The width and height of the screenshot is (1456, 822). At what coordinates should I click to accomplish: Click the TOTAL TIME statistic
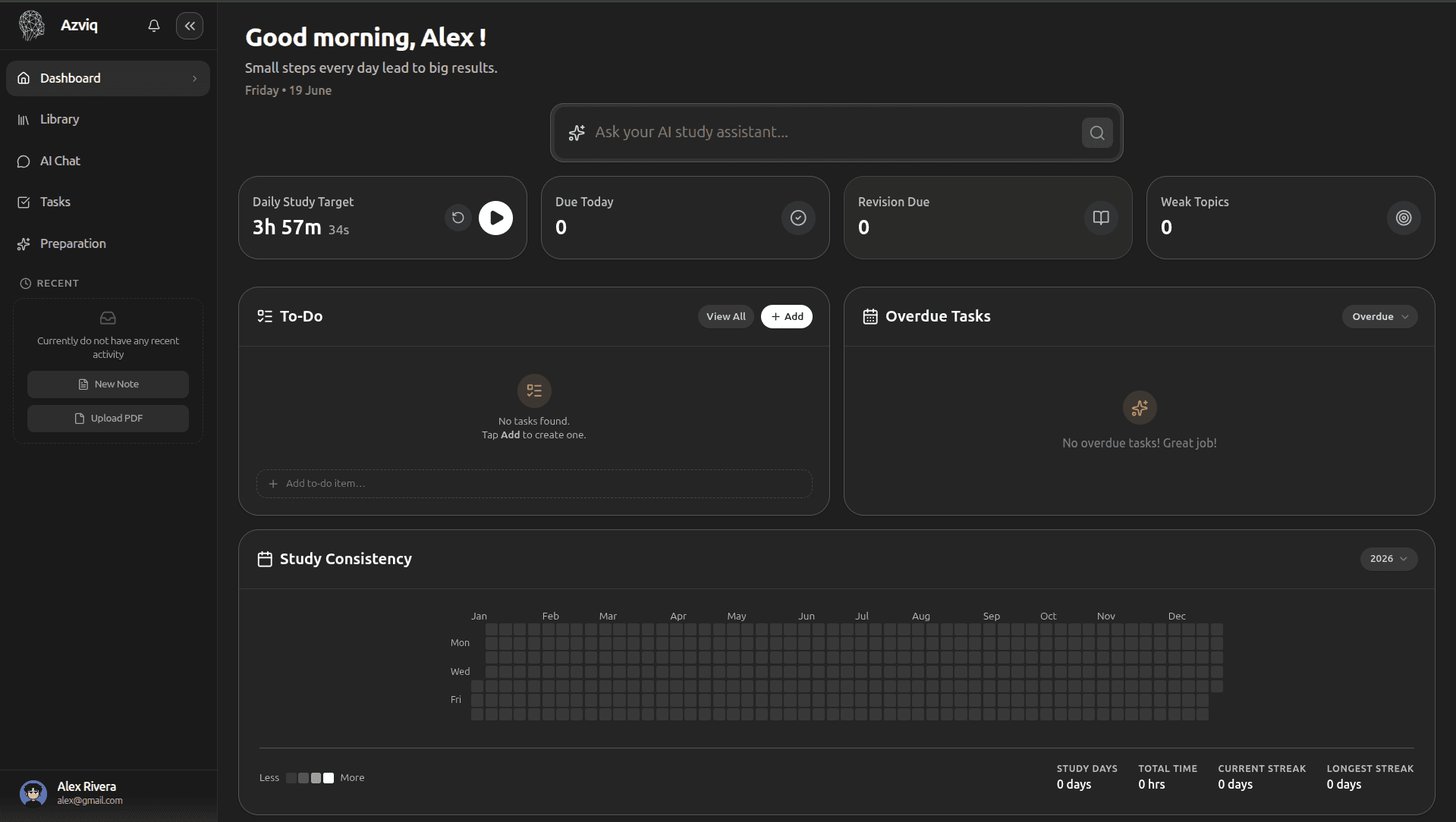[x=1167, y=777]
